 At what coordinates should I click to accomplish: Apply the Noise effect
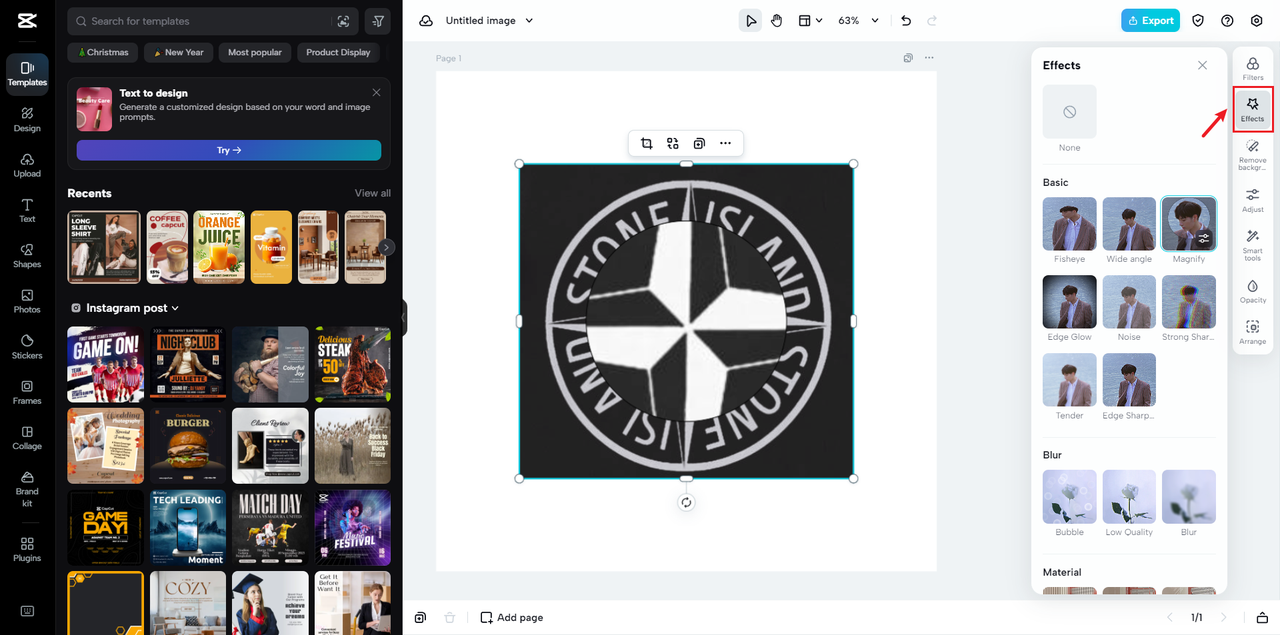click(1129, 301)
